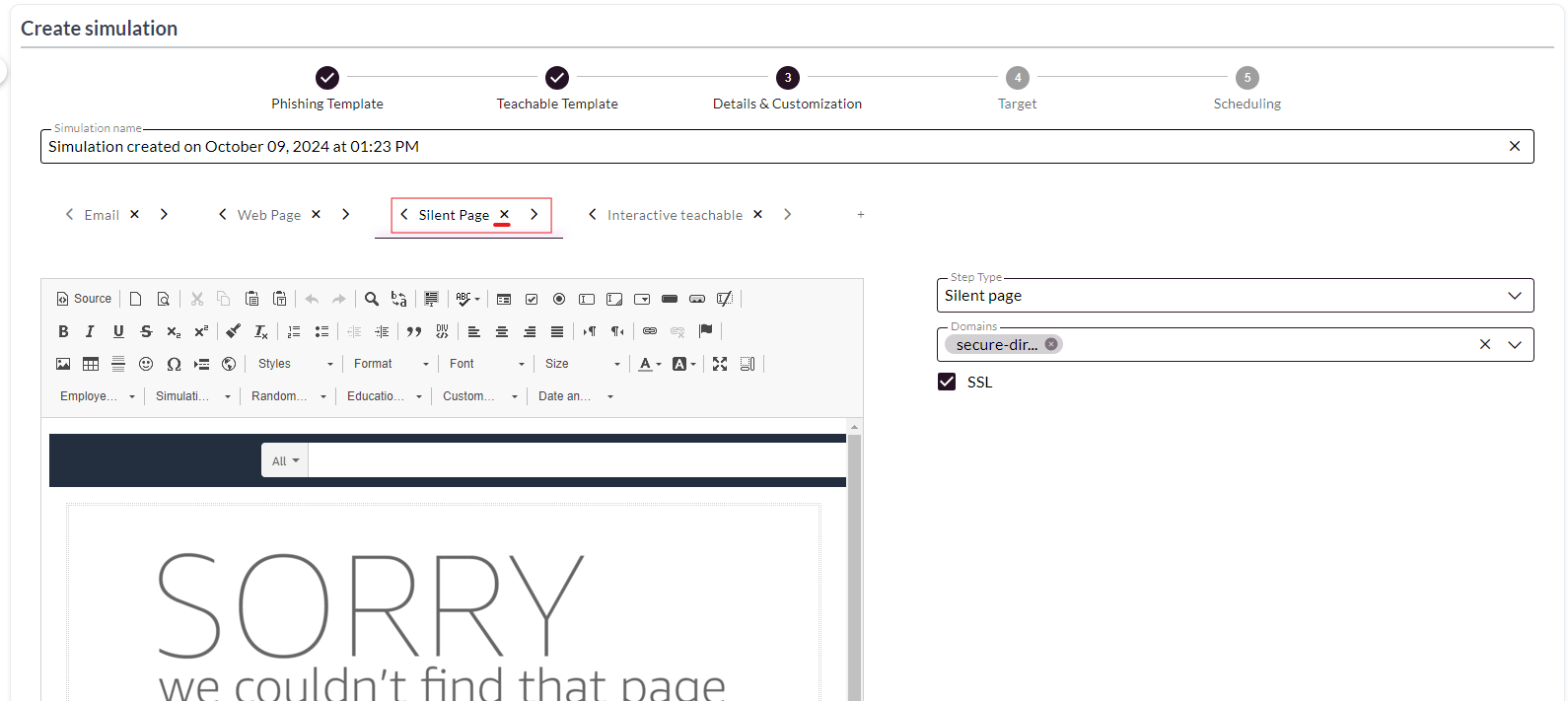
Task: Click the Find magnifier icon
Action: 372,299
